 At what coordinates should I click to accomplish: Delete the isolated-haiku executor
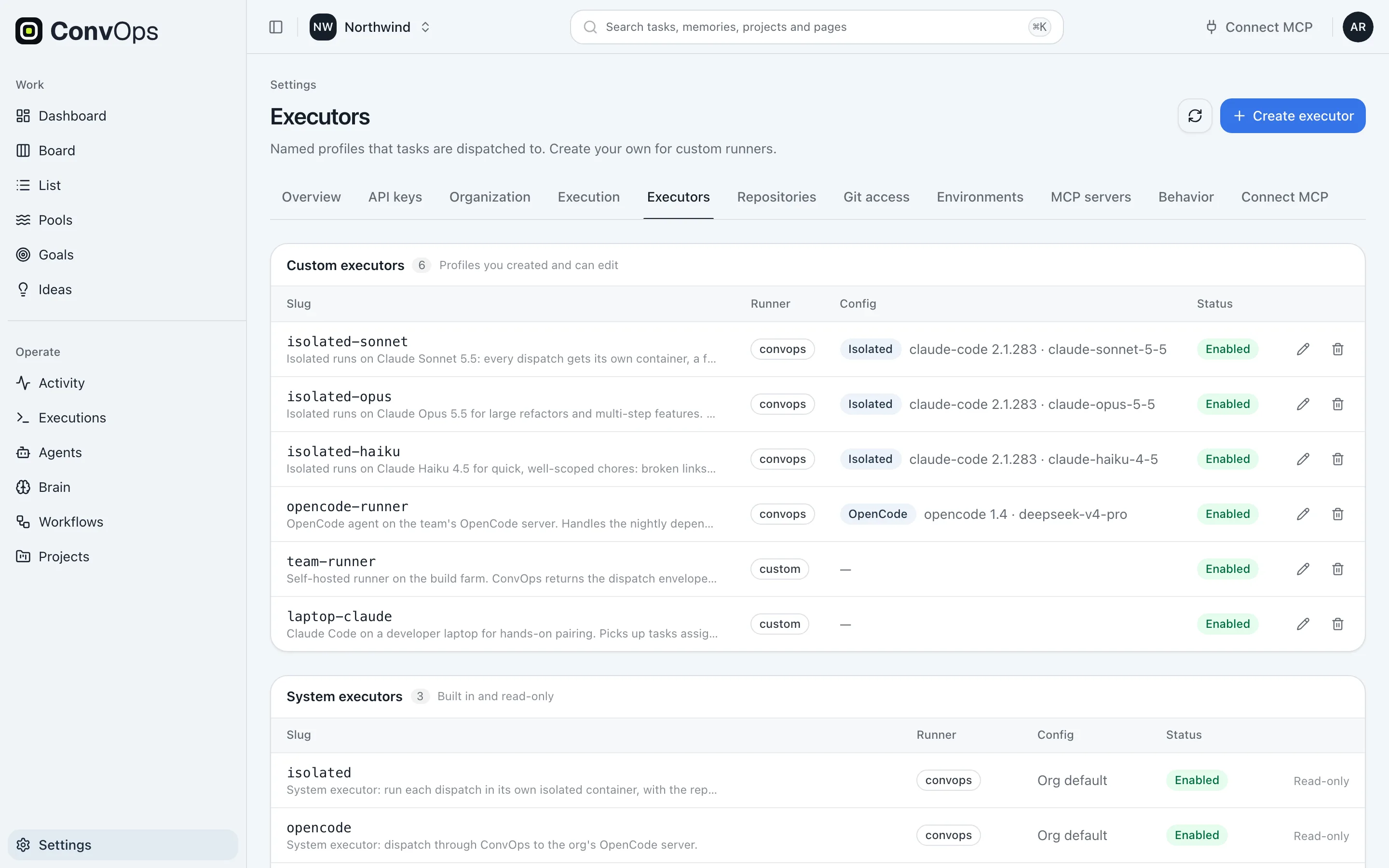[1338, 459]
